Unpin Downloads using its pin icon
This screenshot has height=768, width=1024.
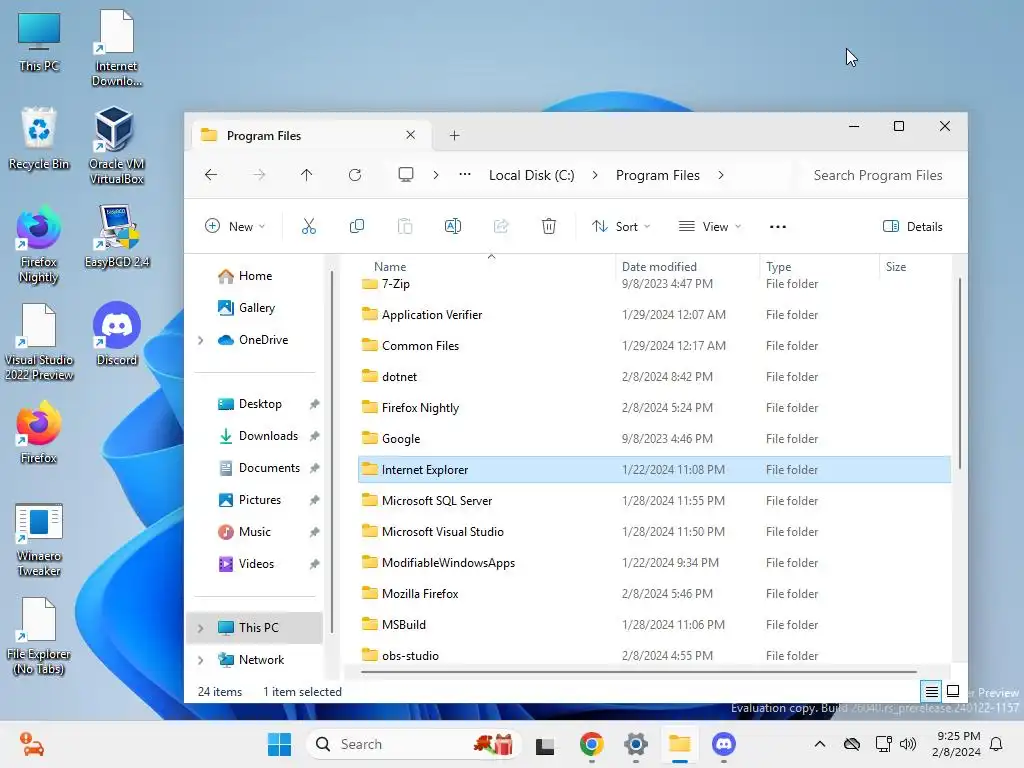[314, 436]
